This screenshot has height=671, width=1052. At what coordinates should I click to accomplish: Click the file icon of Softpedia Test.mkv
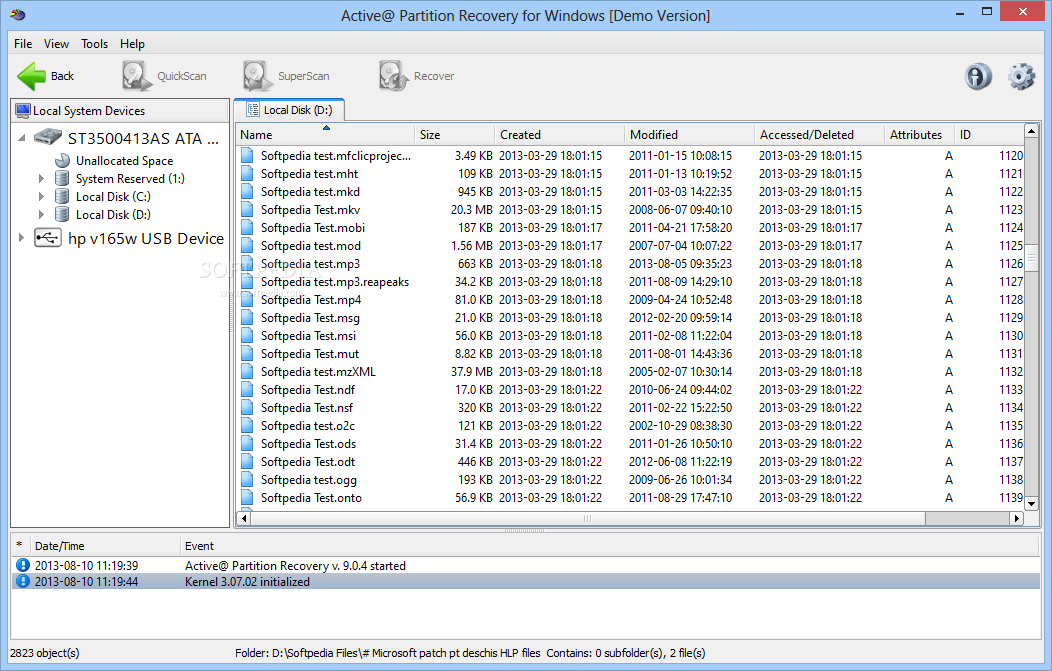[x=247, y=210]
